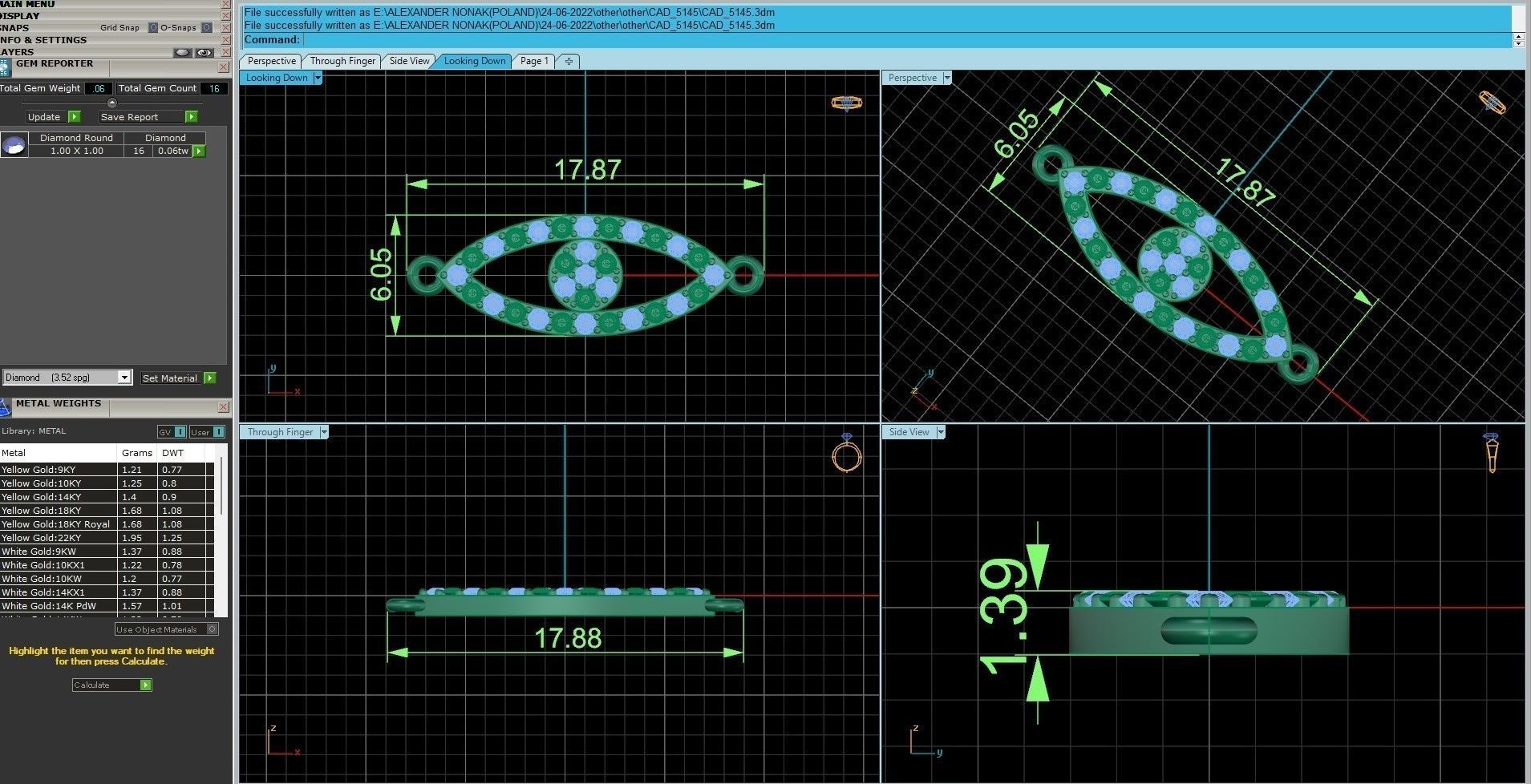Image resolution: width=1531 pixels, height=784 pixels.
Task: Close the Main Menu panel
Action: pos(226,4)
